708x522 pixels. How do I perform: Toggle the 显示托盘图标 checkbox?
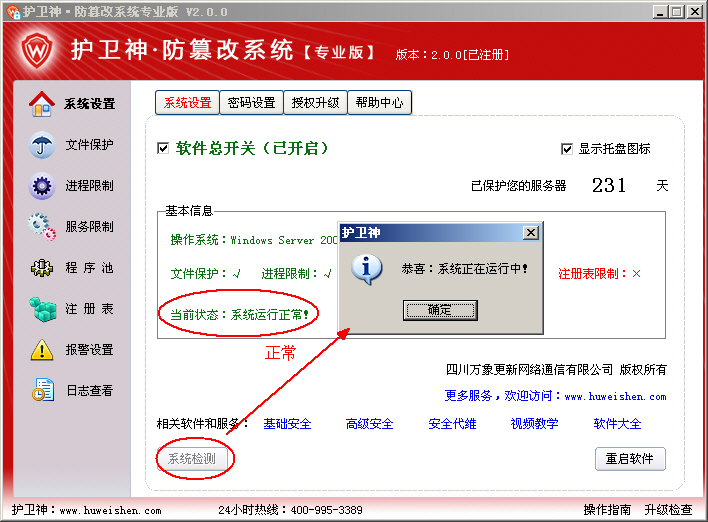click(x=567, y=149)
